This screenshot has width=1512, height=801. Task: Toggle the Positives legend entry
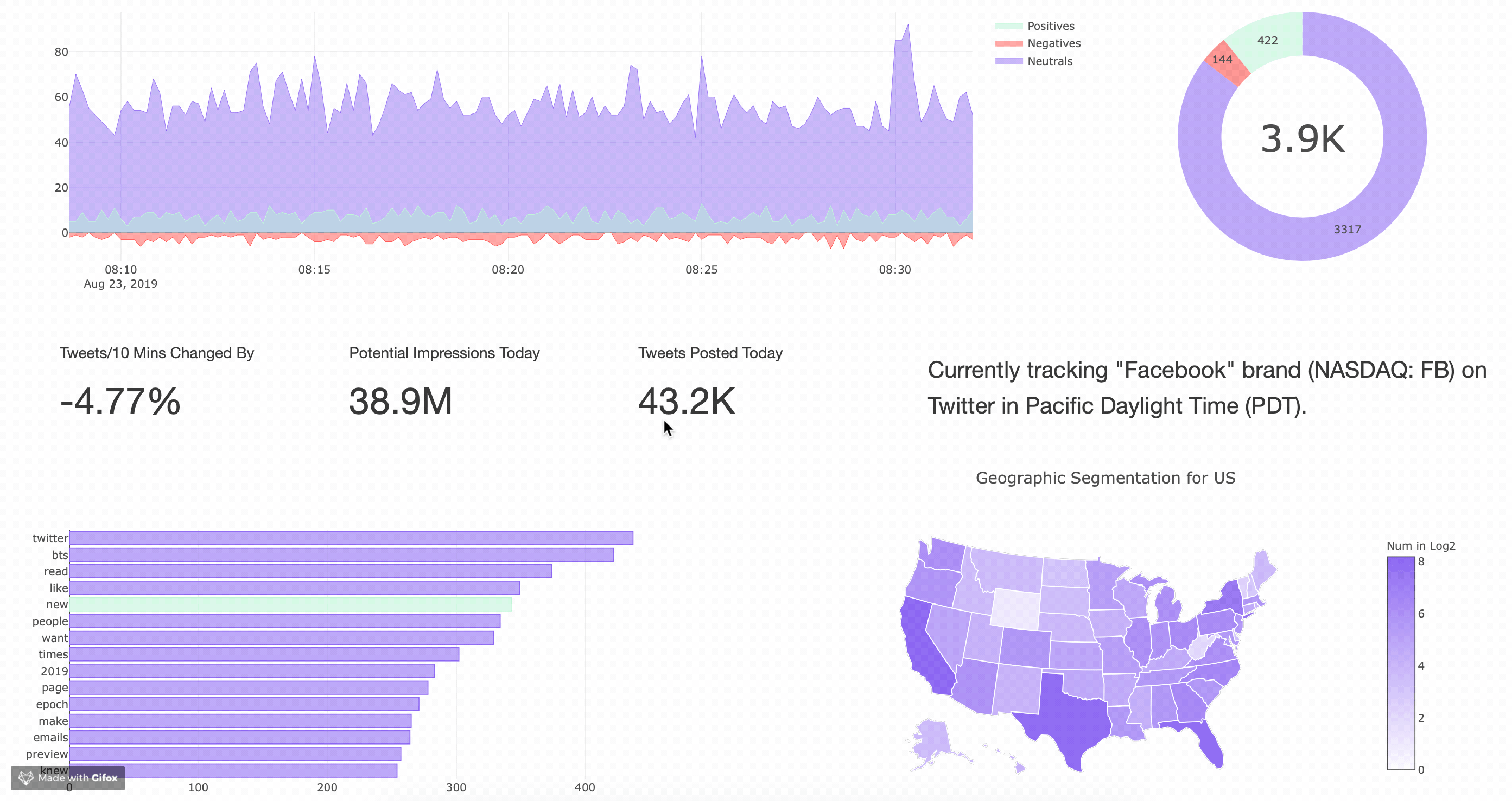pyautogui.click(x=1050, y=26)
